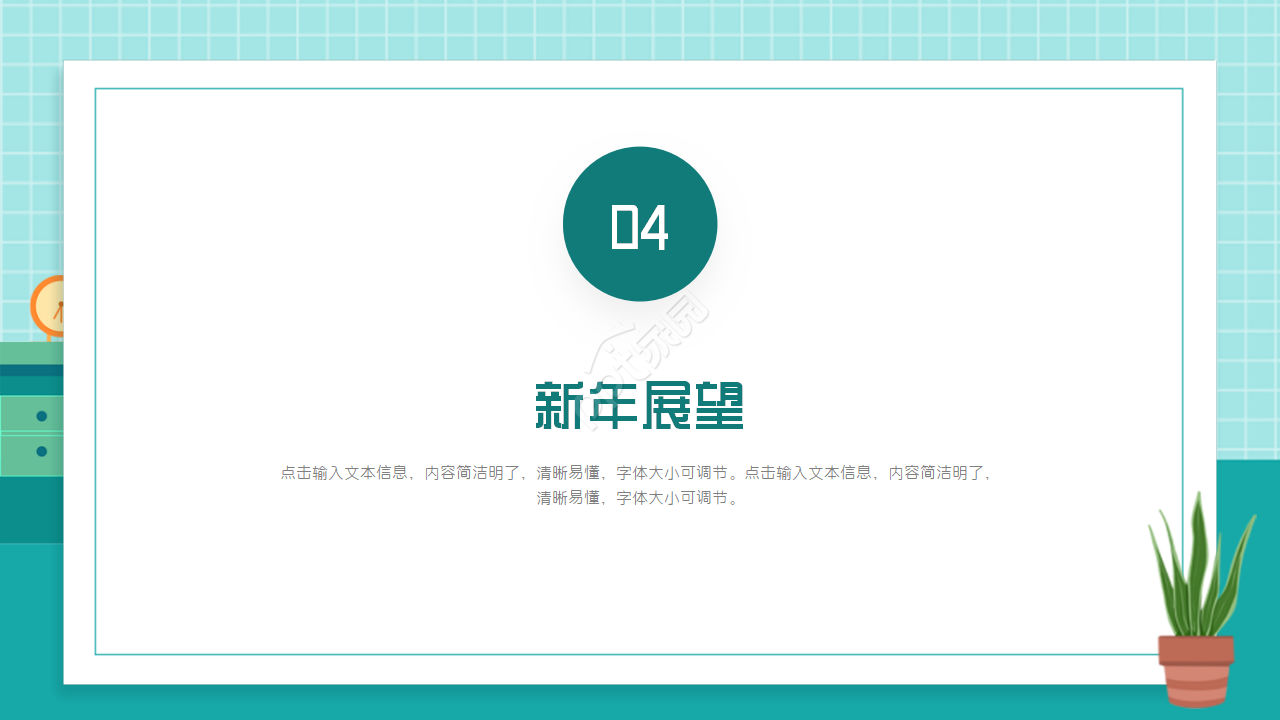The image size is (1280, 720).
Task: Select the dark teal cabinet base shape
Action: [30, 510]
